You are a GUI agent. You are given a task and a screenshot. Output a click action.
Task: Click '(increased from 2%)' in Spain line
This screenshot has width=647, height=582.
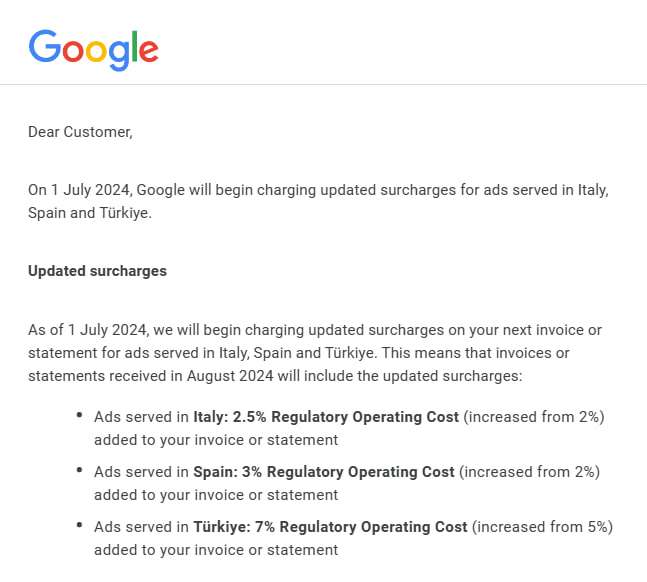[x=529, y=472]
